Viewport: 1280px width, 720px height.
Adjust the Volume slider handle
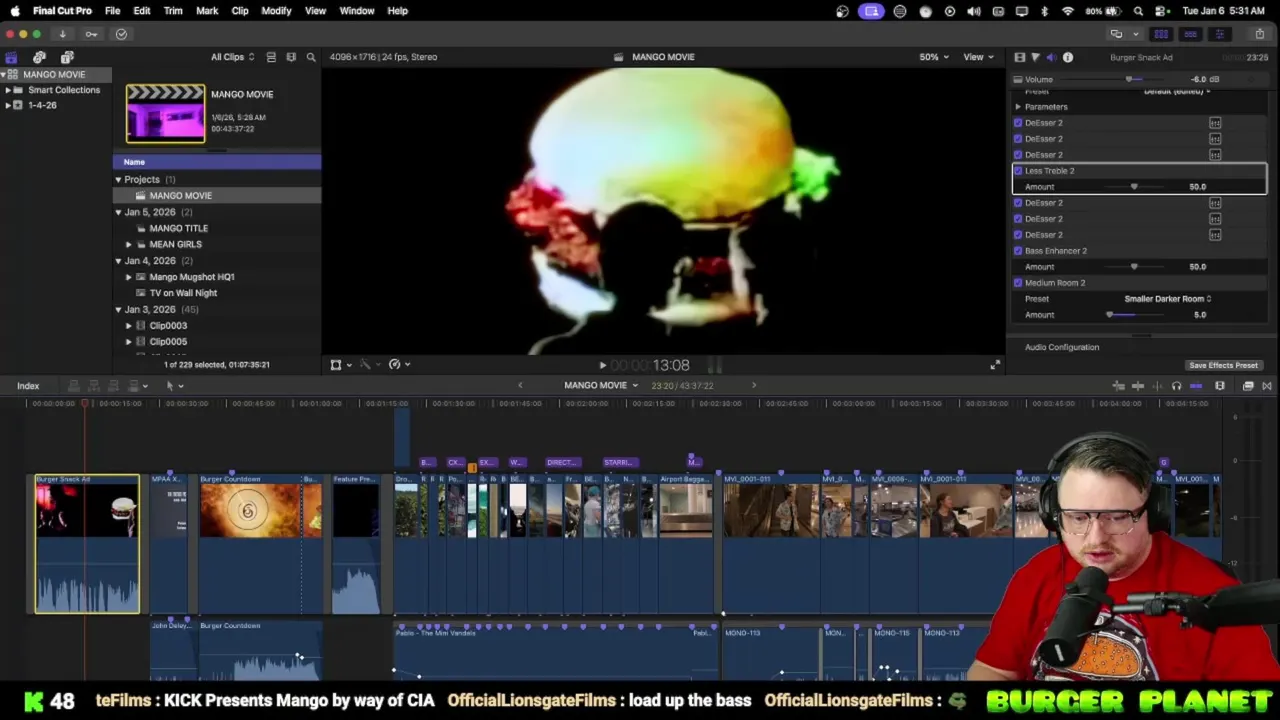click(1129, 80)
